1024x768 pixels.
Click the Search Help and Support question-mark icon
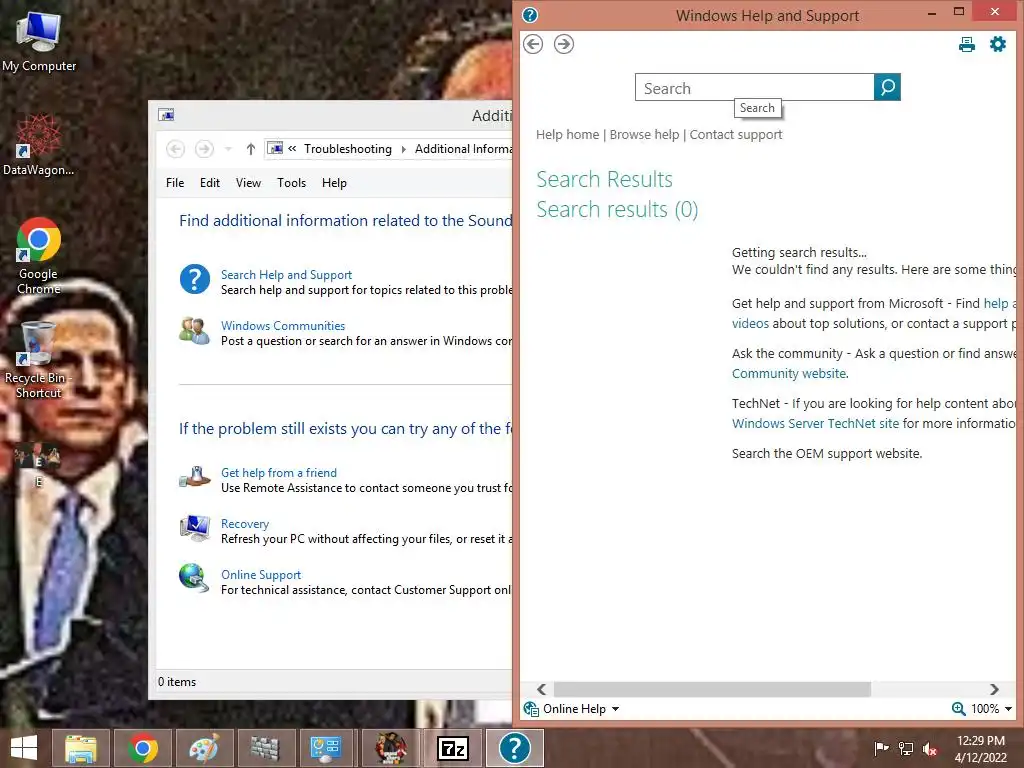195,280
